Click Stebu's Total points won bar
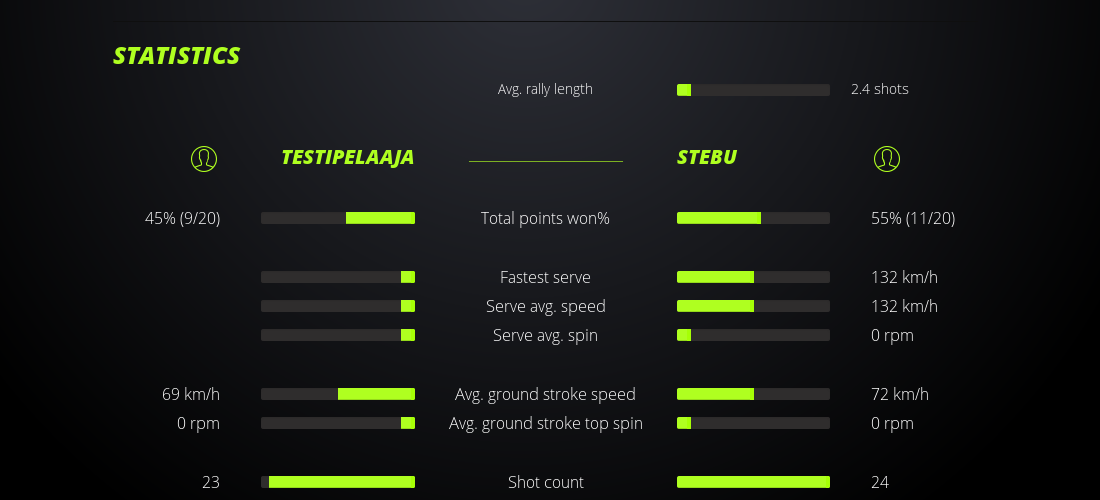Image resolution: width=1100 pixels, height=500 pixels. pyautogui.click(x=753, y=218)
